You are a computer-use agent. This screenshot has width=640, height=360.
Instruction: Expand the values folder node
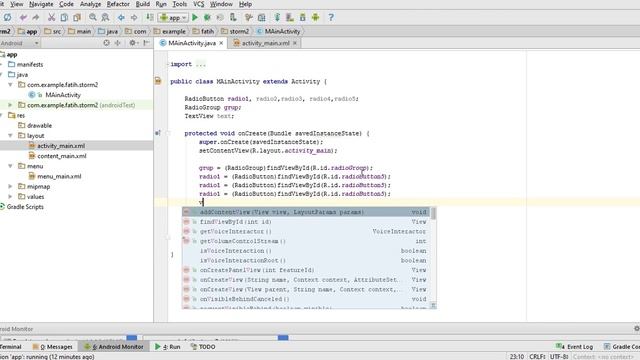(x=11, y=197)
